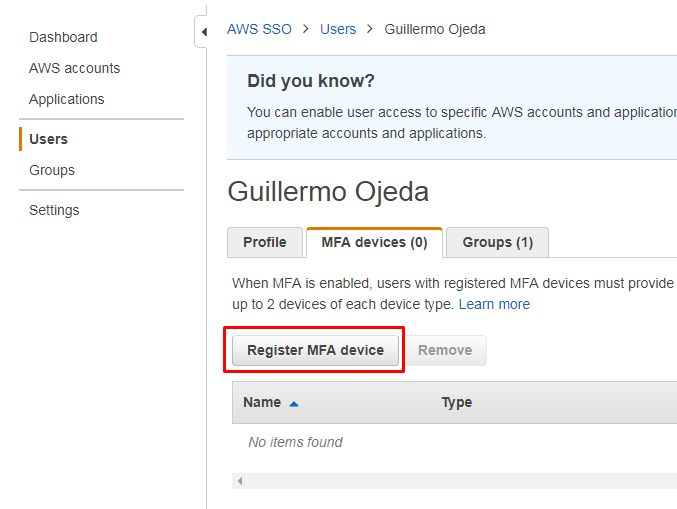The height and width of the screenshot is (509, 677).
Task: Collapse the sidebar with the arrow handle
Action: [x=203, y=32]
